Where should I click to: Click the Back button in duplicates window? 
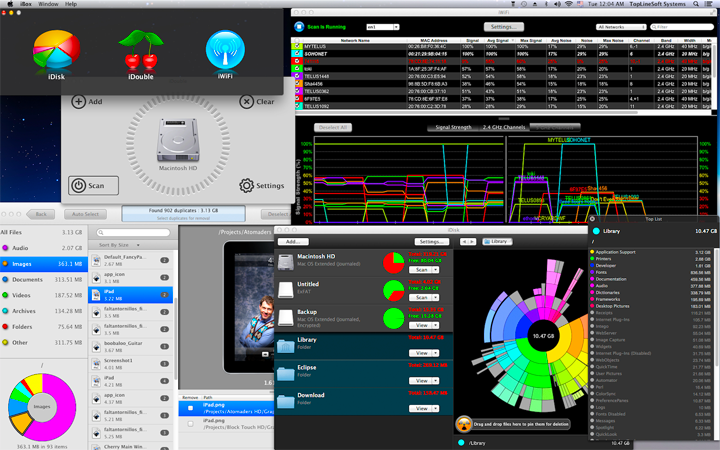[x=40, y=214]
